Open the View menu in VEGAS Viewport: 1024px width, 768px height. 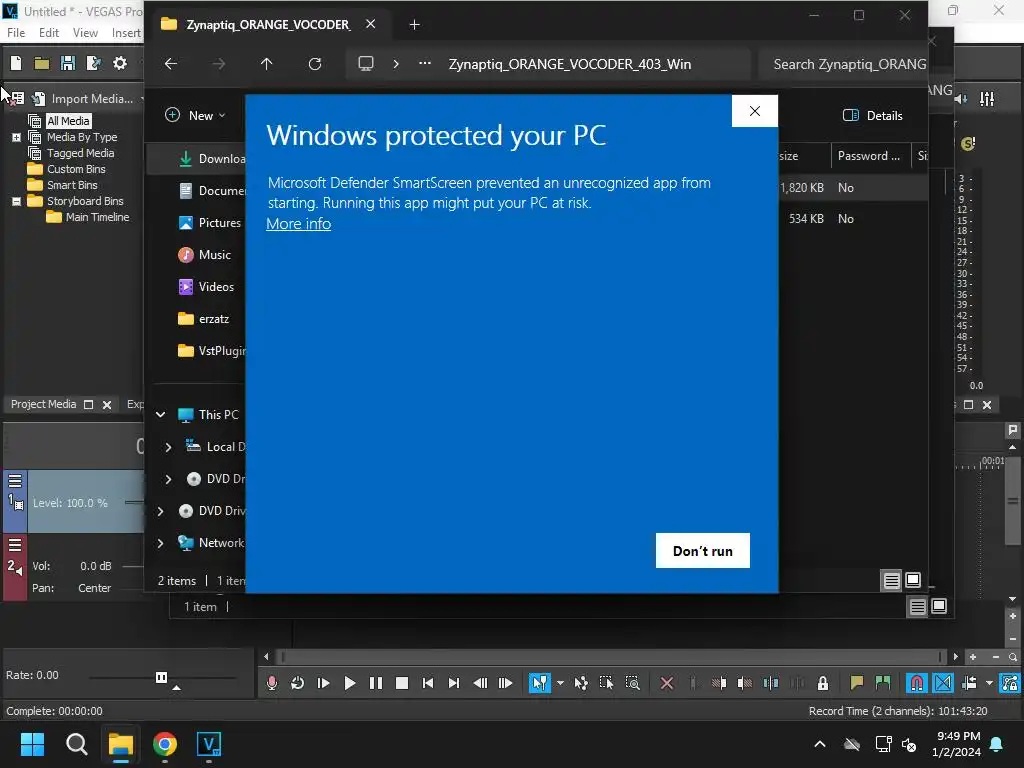[85, 33]
